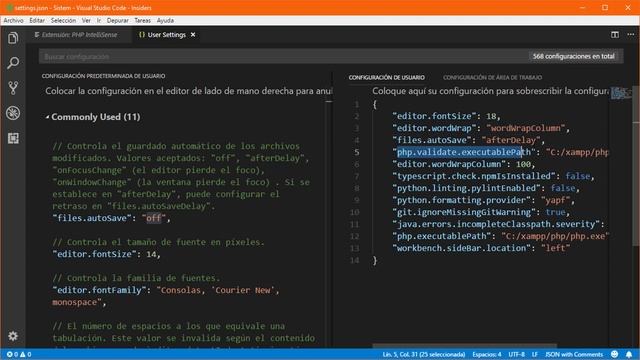This screenshot has width=640, height=360.
Task: Click the "python.formatting.provider" line
Action: (x=483, y=200)
